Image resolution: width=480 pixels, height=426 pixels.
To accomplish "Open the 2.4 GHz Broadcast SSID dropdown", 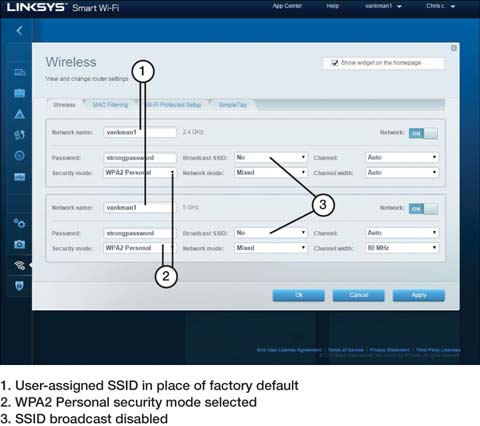I will point(270,157).
